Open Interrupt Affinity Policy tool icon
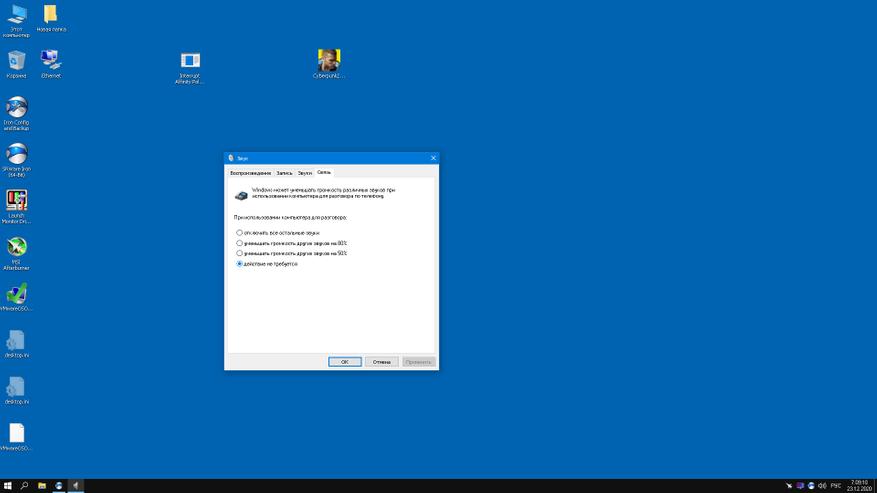 click(190, 62)
